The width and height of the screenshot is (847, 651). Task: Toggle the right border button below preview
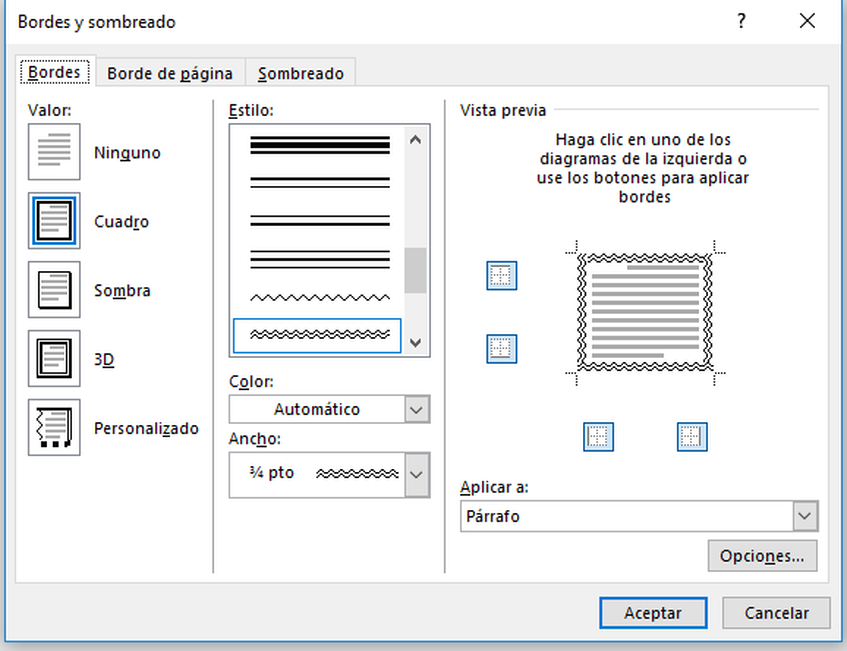tap(691, 436)
